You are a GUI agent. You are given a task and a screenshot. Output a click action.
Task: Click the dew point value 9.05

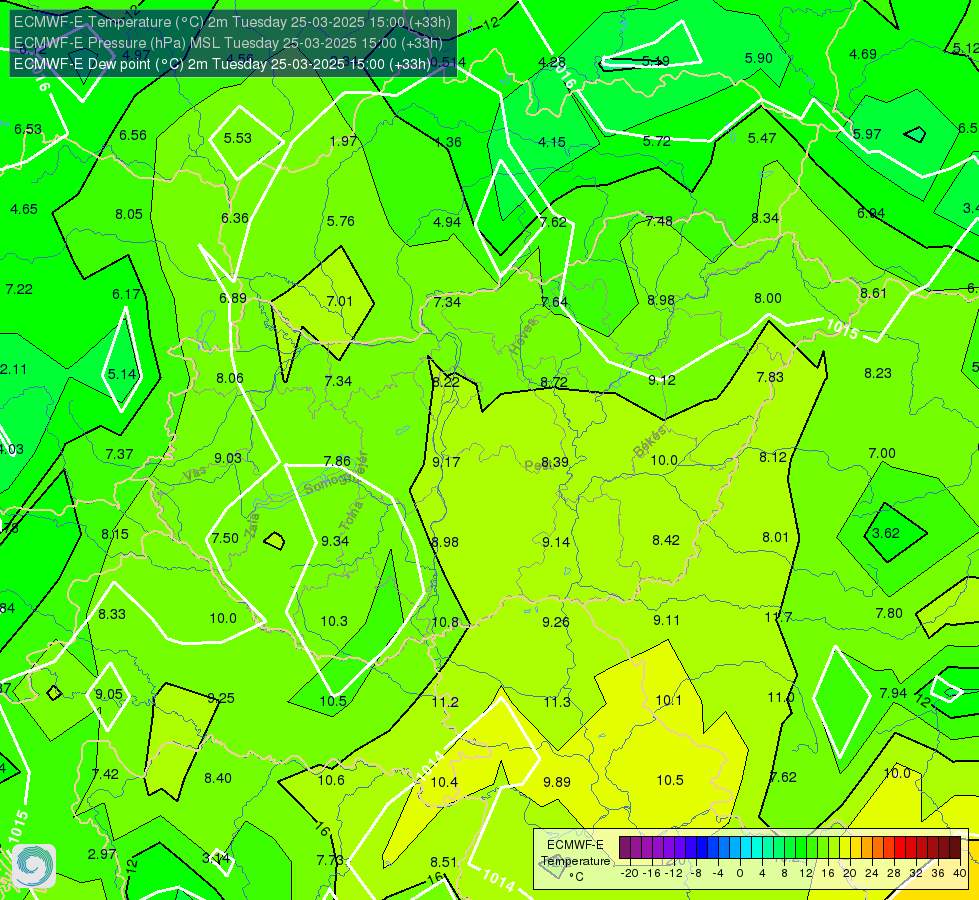(x=109, y=695)
